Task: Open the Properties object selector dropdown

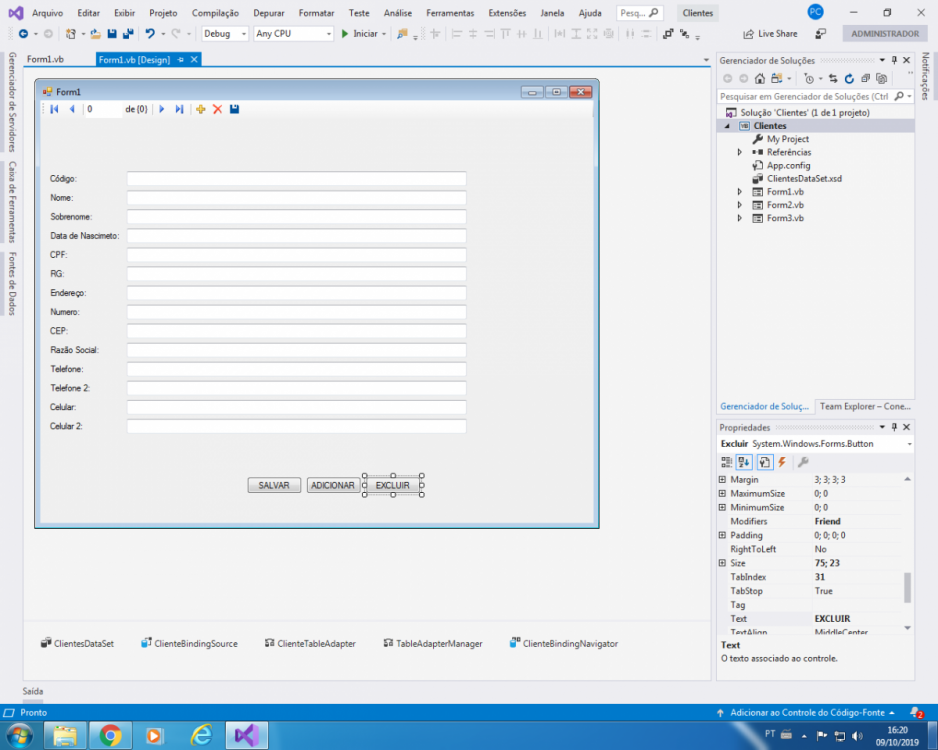Action: (x=909, y=444)
